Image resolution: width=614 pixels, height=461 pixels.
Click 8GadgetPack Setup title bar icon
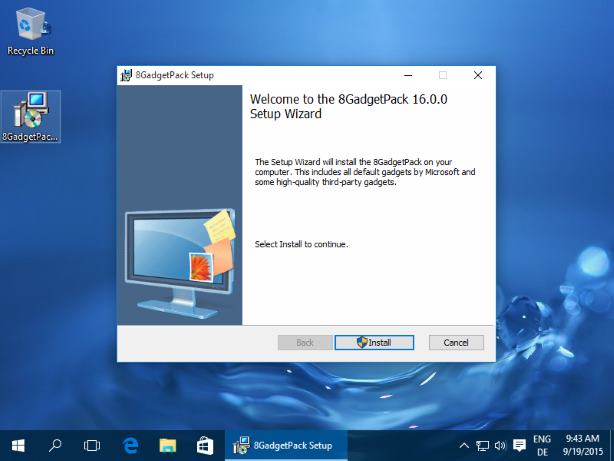(x=126, y=75)
